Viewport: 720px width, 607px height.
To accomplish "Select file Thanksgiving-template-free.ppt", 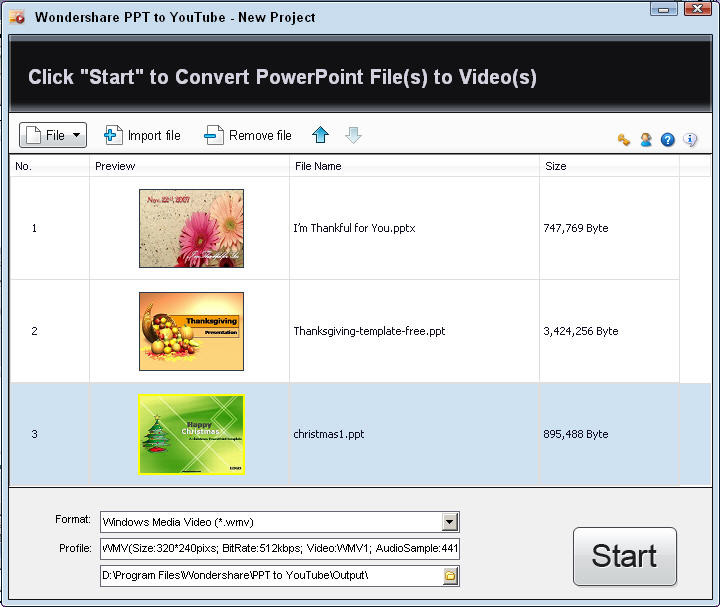I will point(369,331).
